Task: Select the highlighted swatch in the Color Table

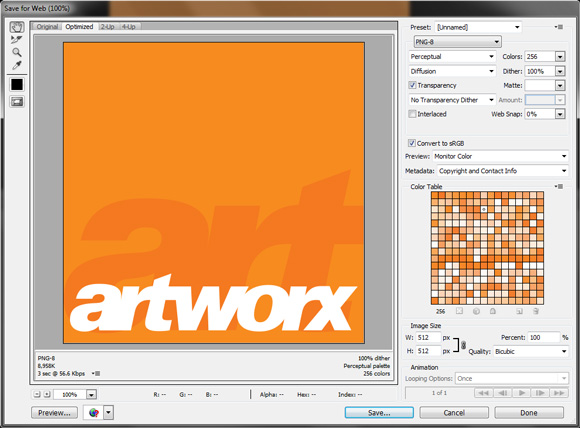Action: coord(484,209)
